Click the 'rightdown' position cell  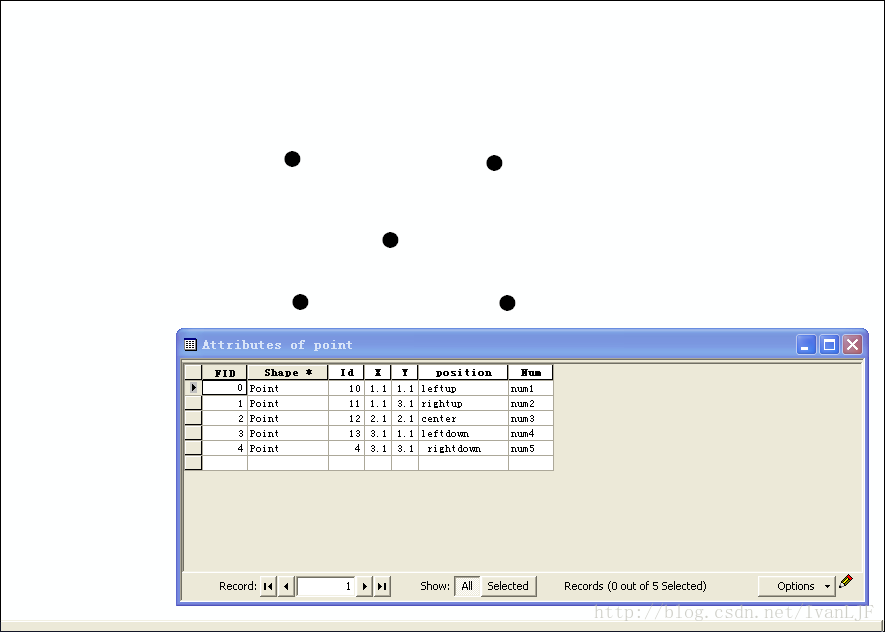[463, 448]
